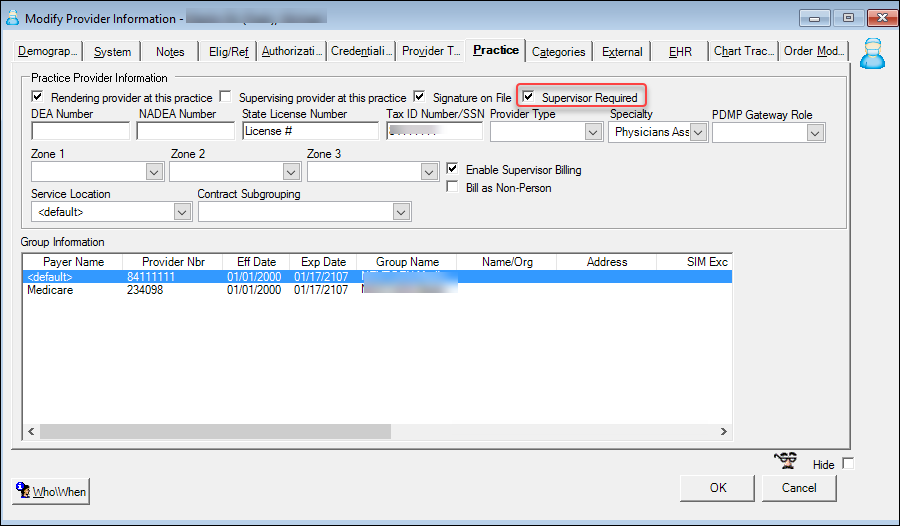Click the group list horizontal scrollbar thumb
The image size is (900, 526).
(x=215, y=431)
